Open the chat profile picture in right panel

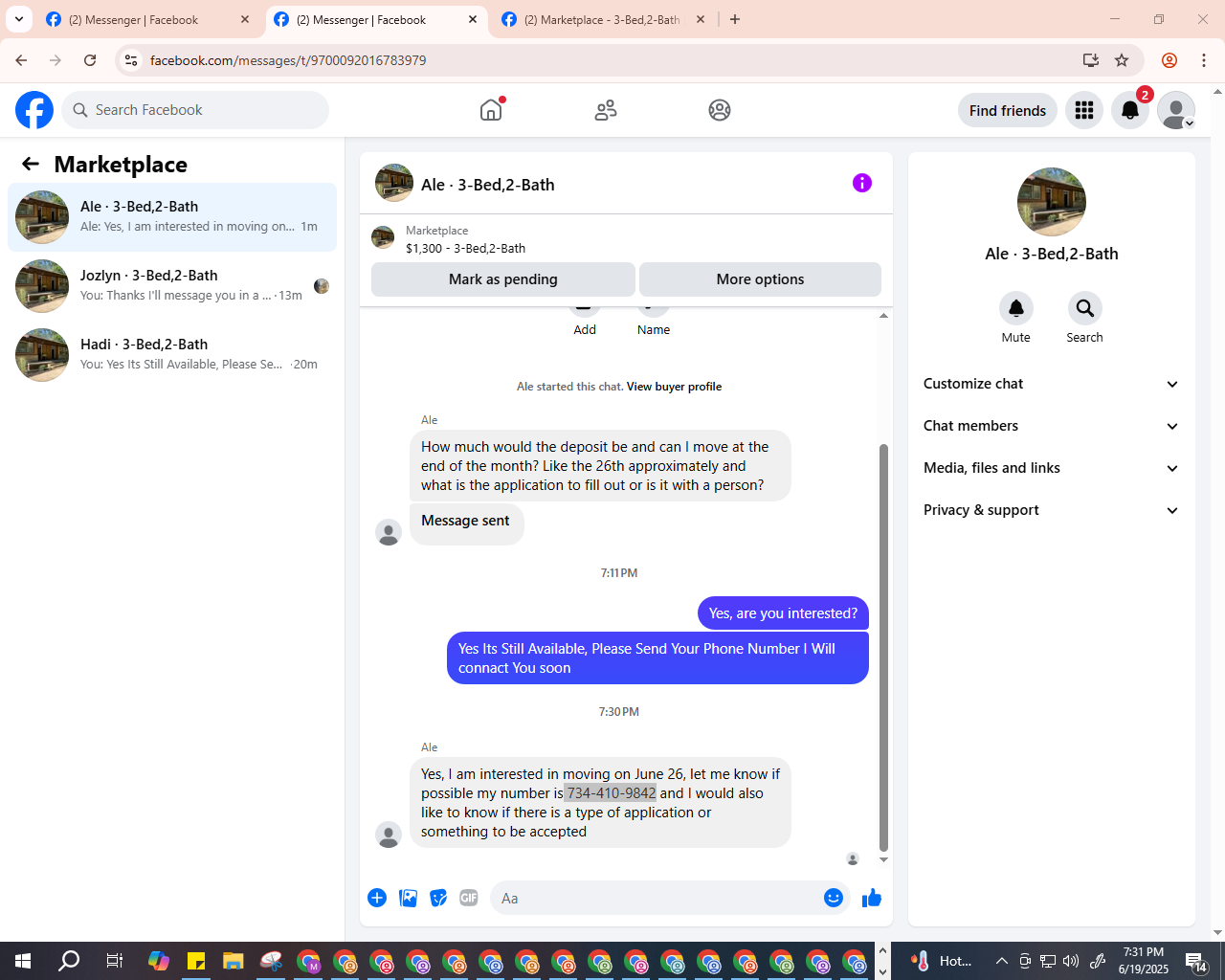(1052, 202)
